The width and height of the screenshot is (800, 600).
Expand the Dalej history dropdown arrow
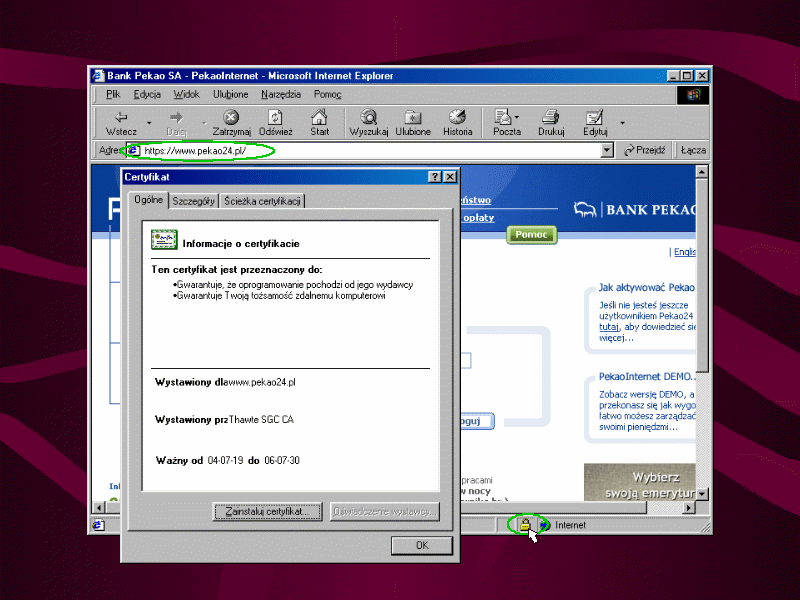pyautogui.click(x=204, y=123)
